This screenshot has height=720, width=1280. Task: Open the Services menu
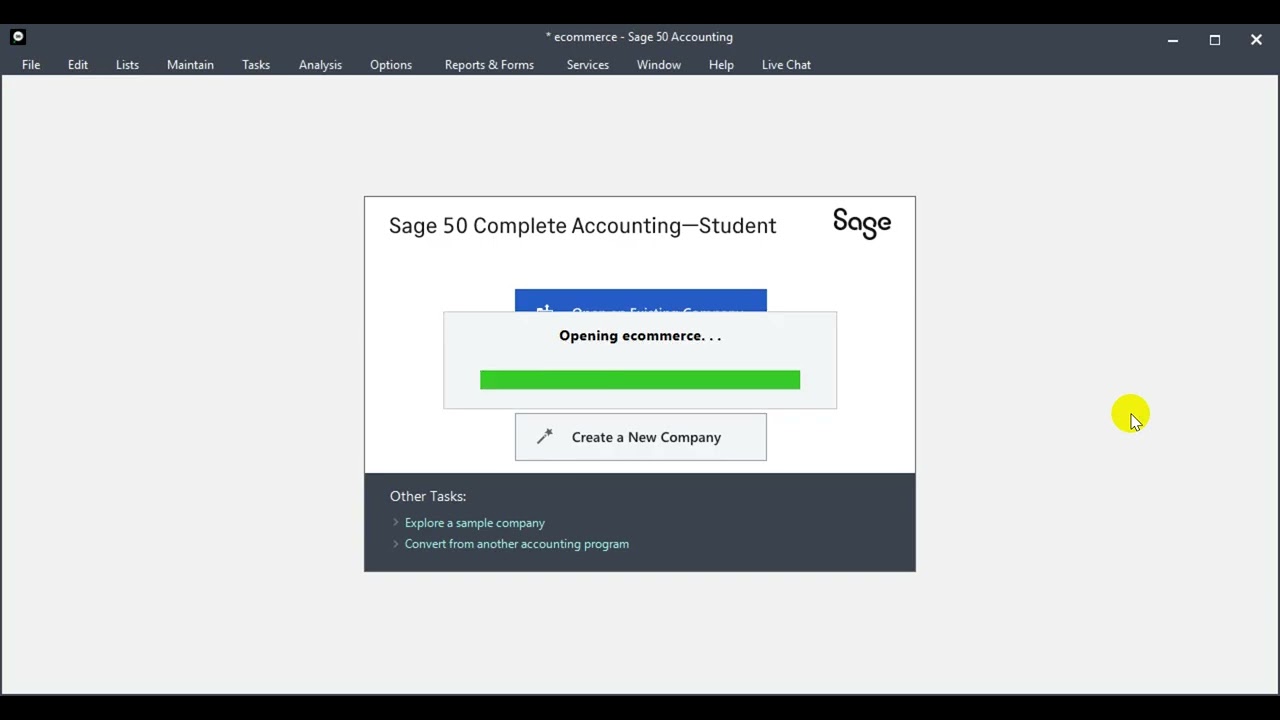tap(588, 65)
